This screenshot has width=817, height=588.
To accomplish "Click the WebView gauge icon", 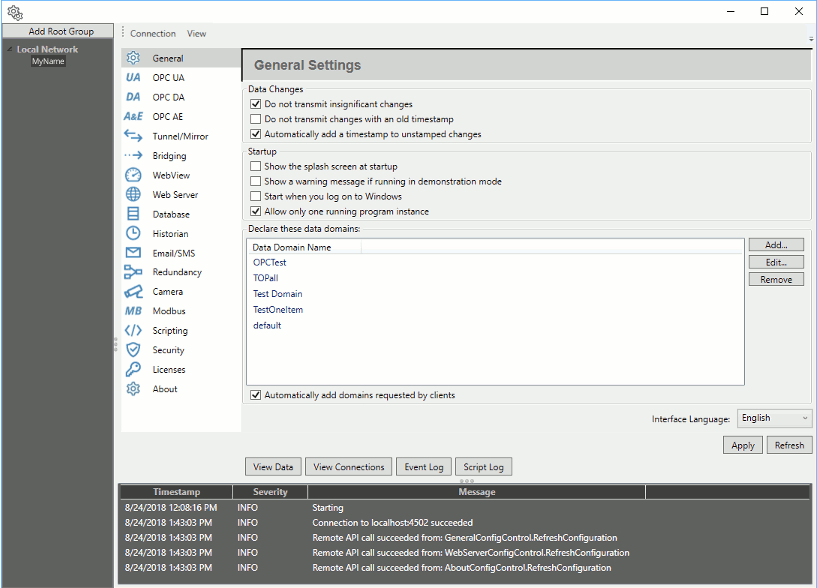I will 133,175.
